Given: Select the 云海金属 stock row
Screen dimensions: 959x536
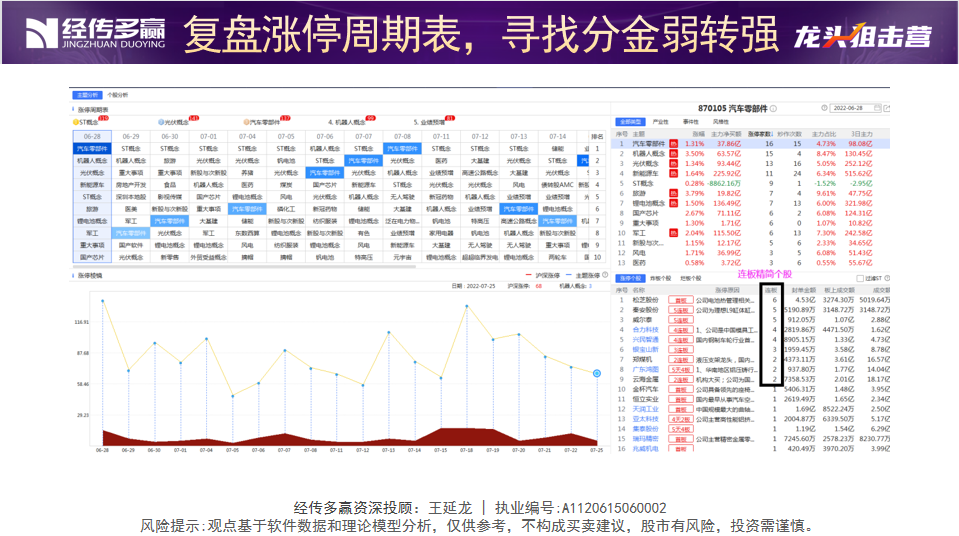Looking at the screenshot, I should (x=750, y=379).
